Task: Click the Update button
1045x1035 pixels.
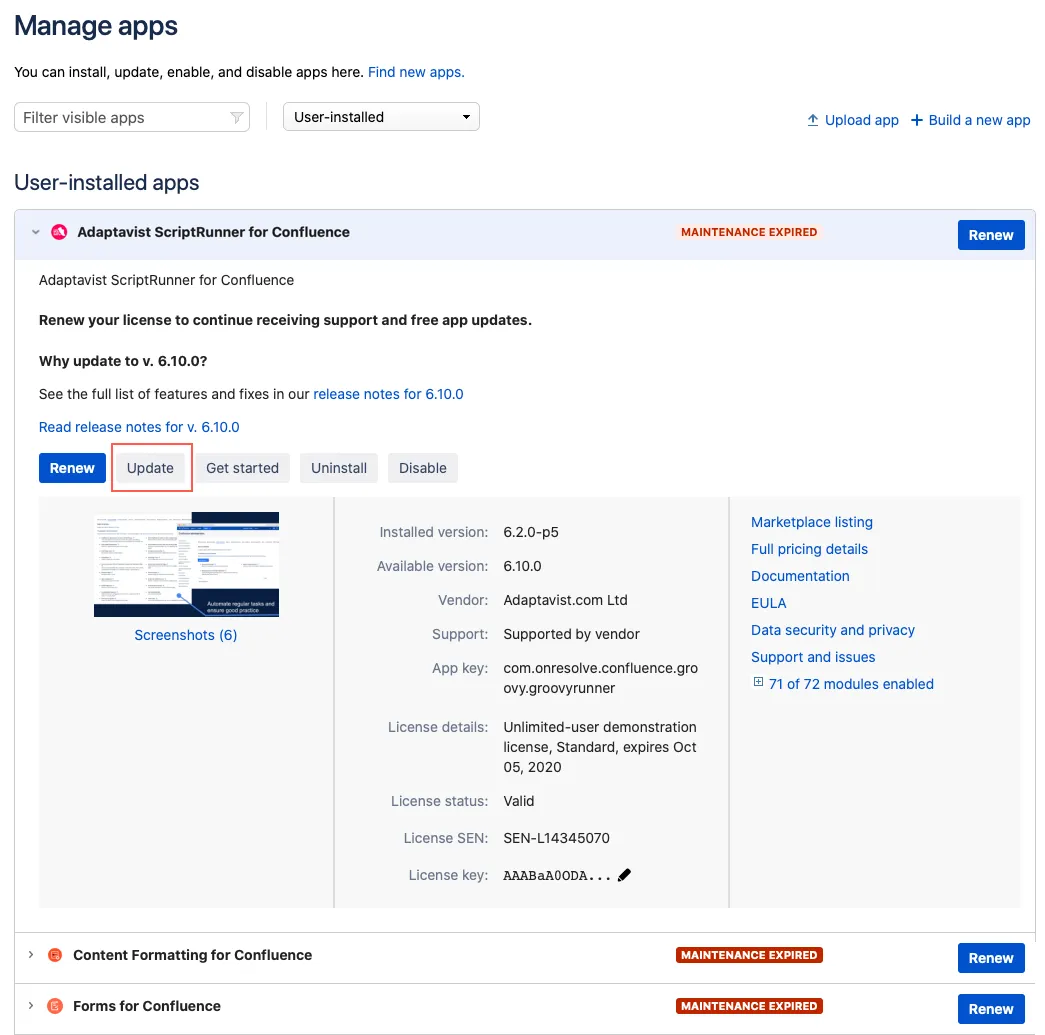Action: point(151,468)
